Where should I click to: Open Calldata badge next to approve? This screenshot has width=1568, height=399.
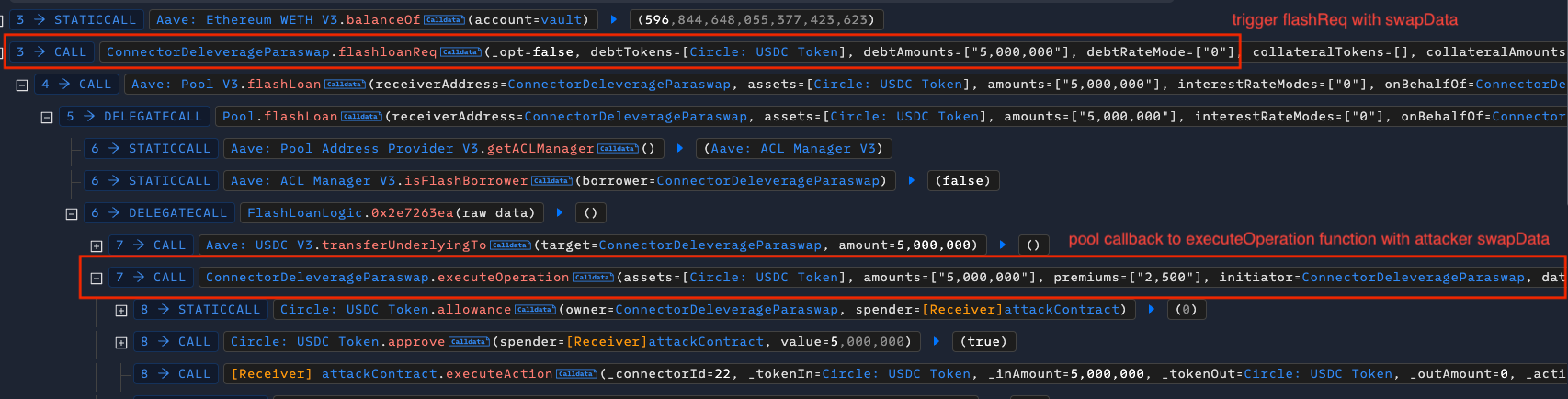coord(469,342)
